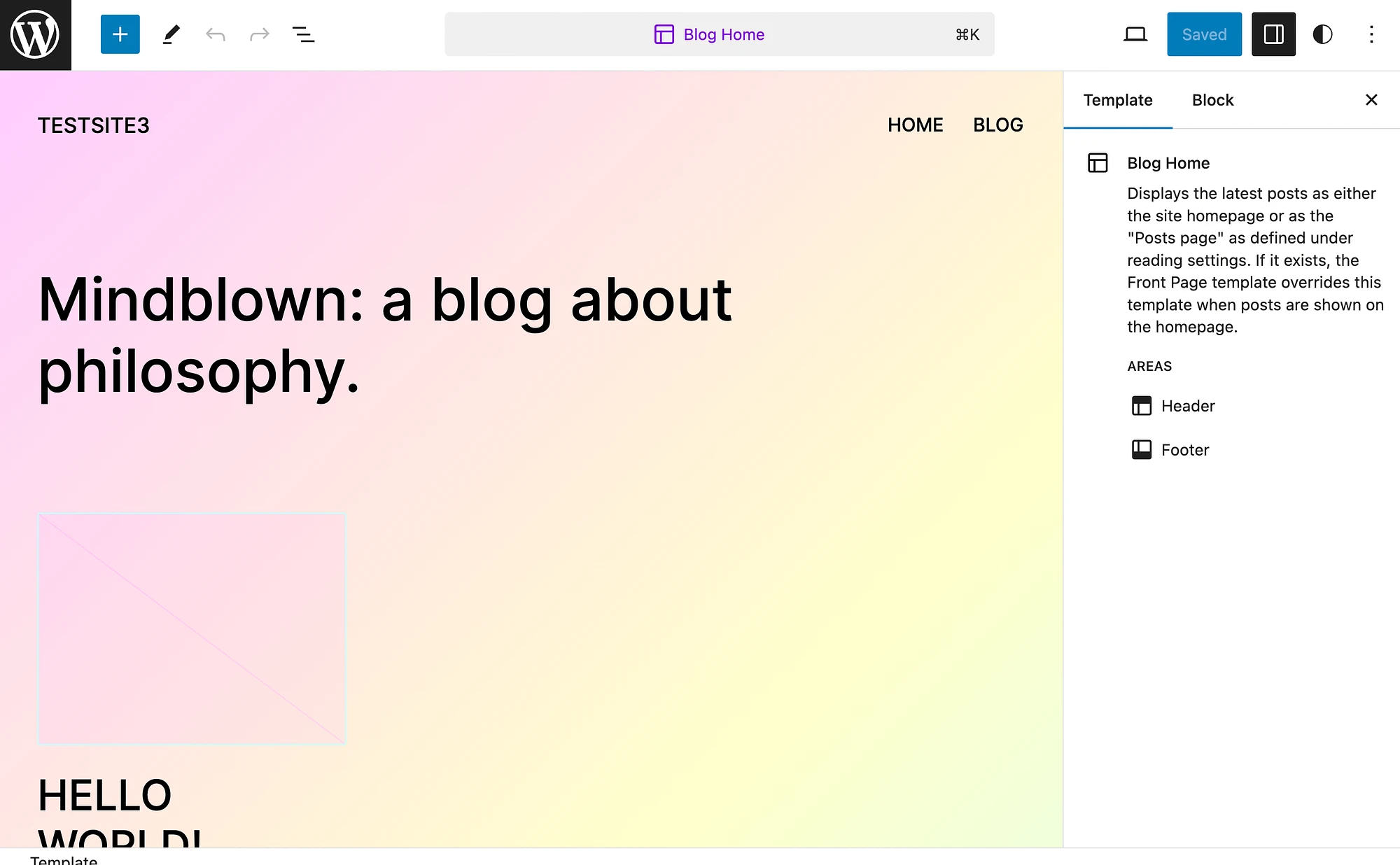Click the Saved button

[1204, 34]
